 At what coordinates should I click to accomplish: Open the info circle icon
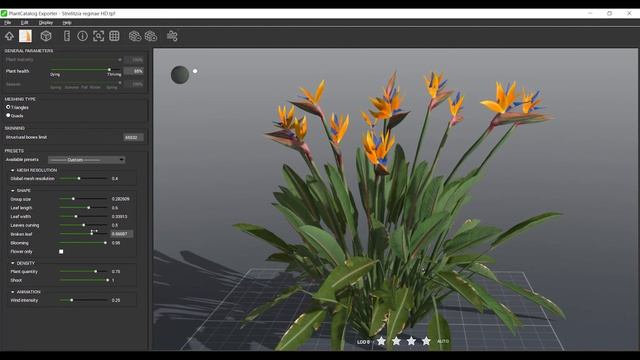pos(82,36)
